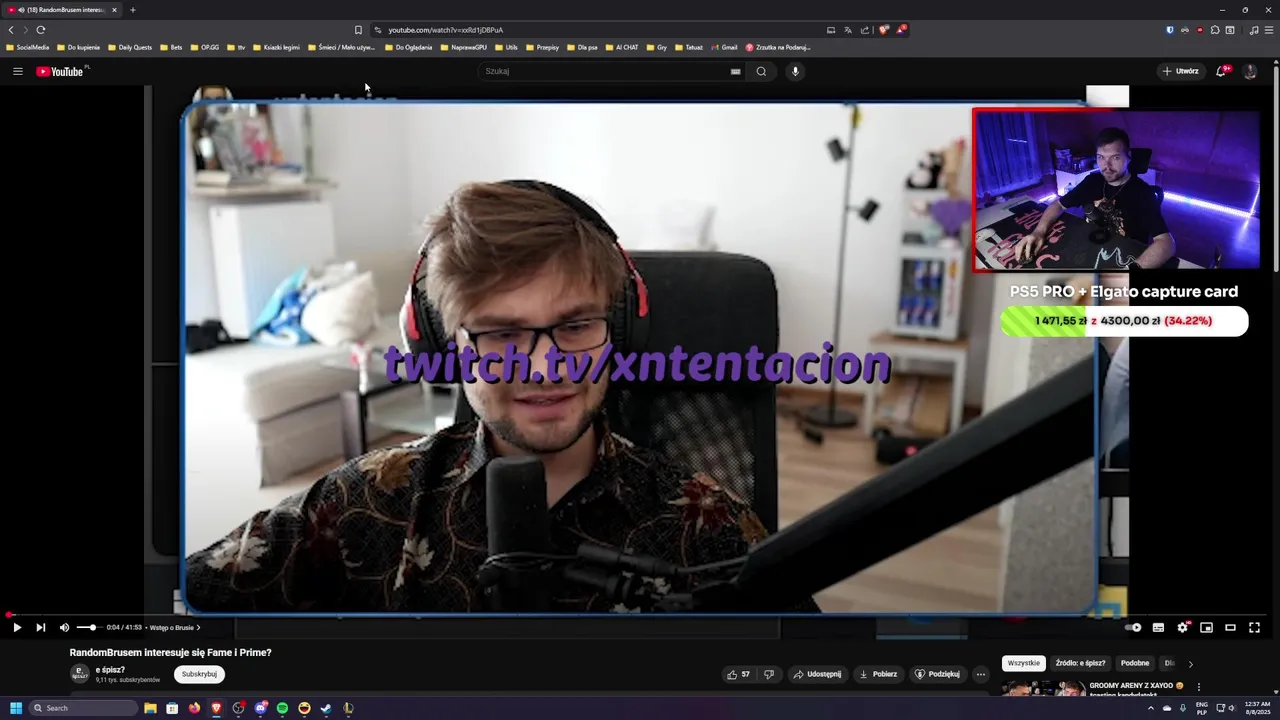Click the Windows taskbar Search box
The image size is (1280, 720).
coord(83,708)
